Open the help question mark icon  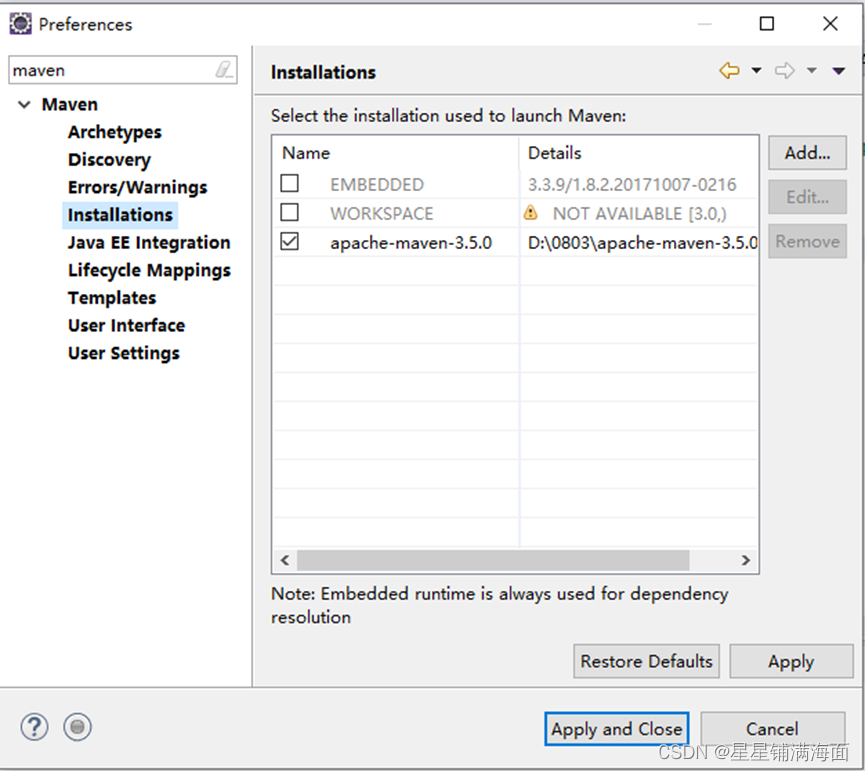34,727
